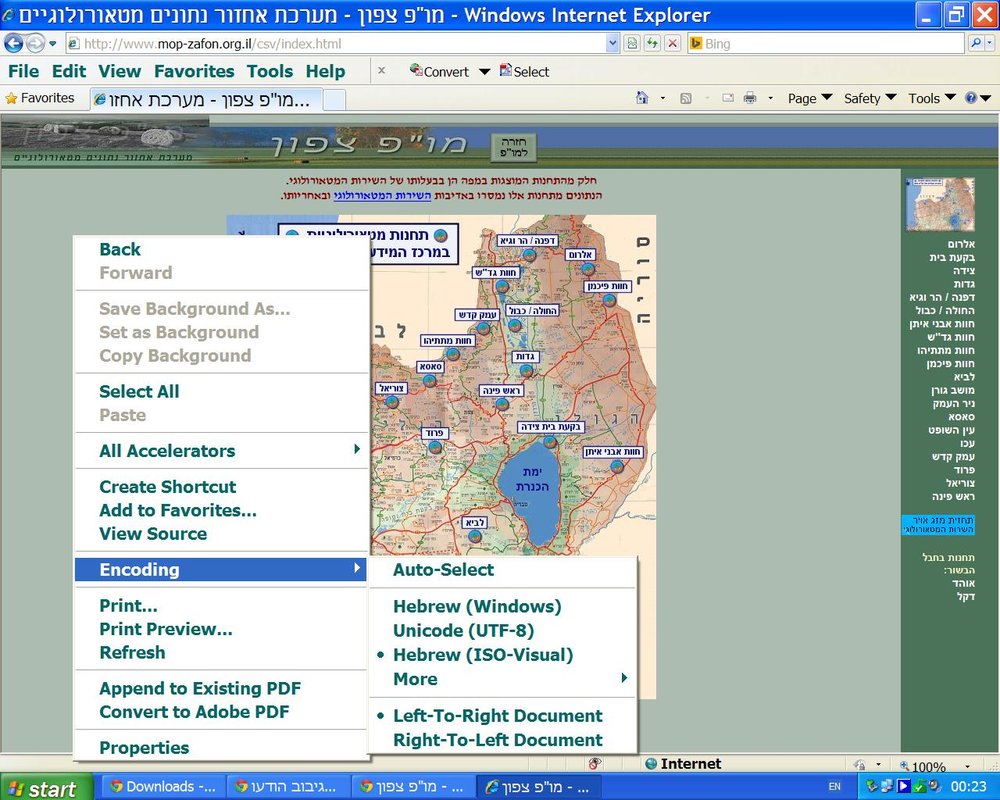This screenshot has width=1000, height=800.
Task: Select Hebrew (ISO-Visual) encoding option
Action: click(x=483, y=655)
